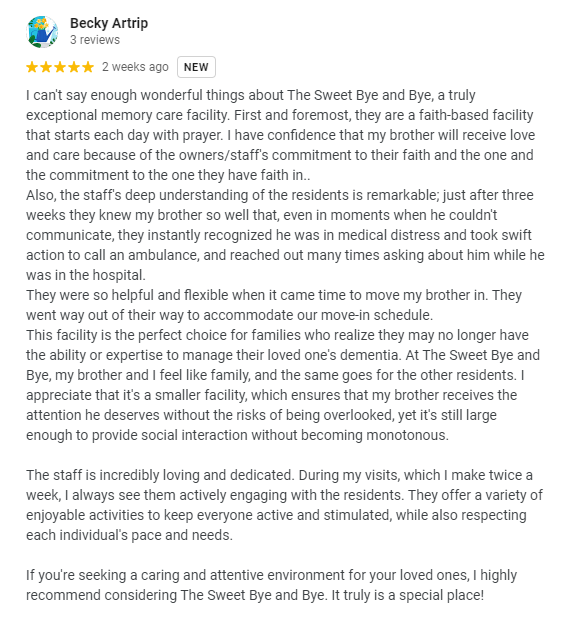The height and width of the screenshot is (620, 570).
Task: Click the fifth and last gold star
Action: (x=88, y=67)
